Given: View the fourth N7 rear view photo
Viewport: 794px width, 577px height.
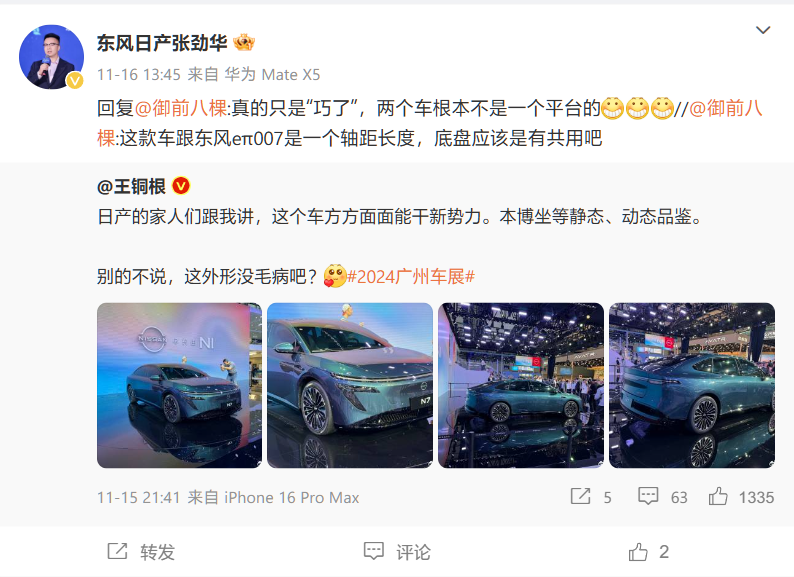Looking at the screenshot, I should point(692,385).
